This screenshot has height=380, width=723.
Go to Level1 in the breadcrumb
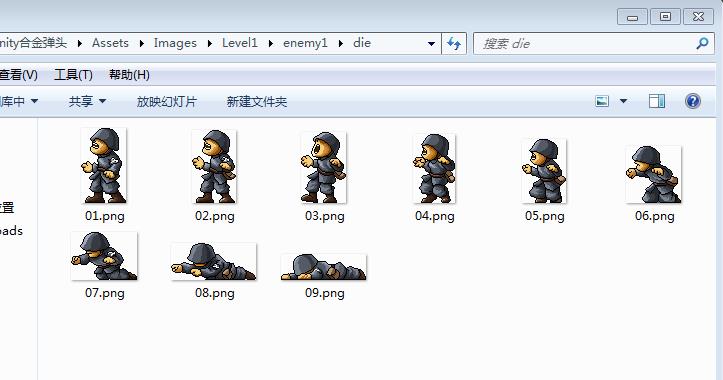(x=240, y=43)
